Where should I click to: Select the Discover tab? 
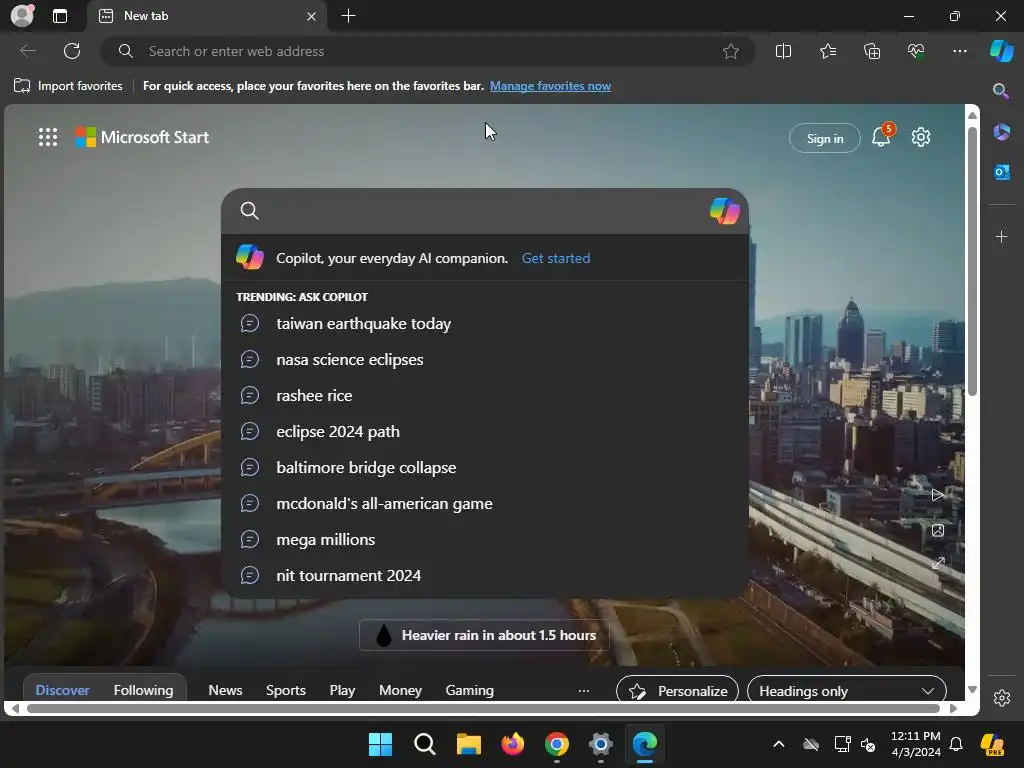(x=62, y=690)
